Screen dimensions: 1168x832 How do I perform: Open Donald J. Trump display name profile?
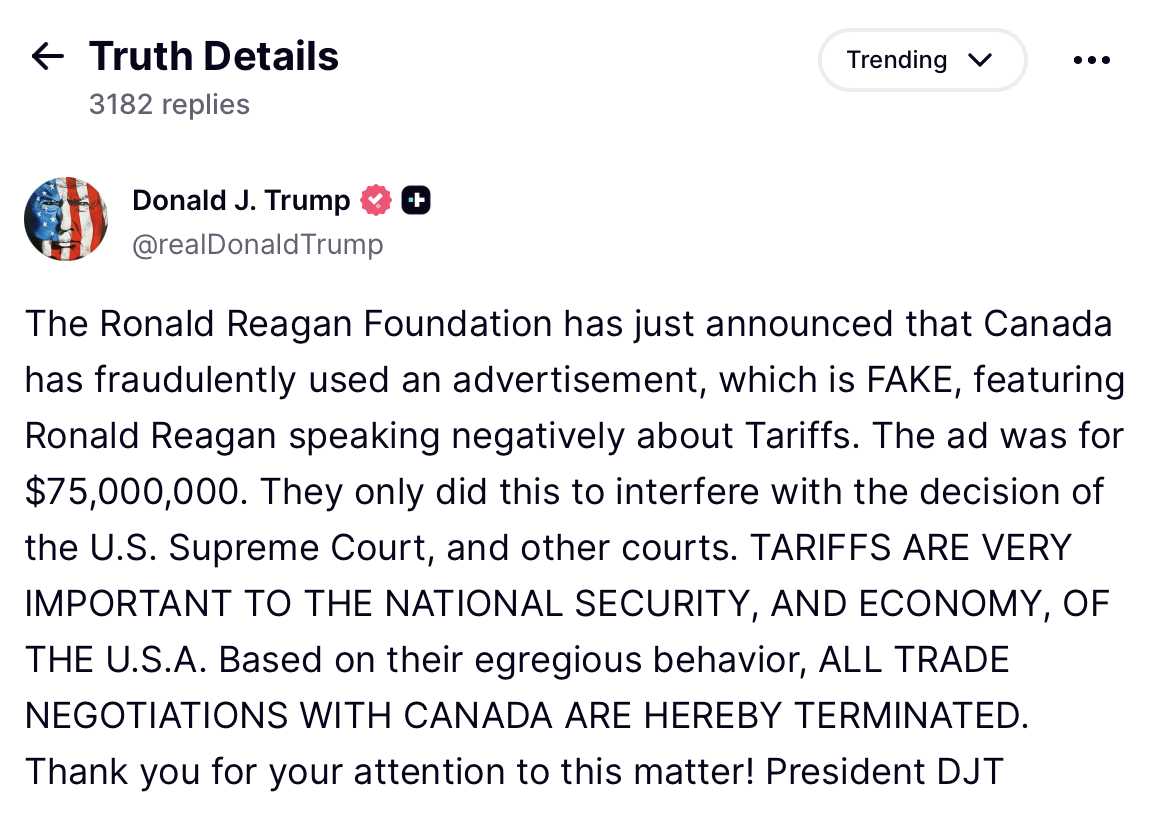coord(241,201)
